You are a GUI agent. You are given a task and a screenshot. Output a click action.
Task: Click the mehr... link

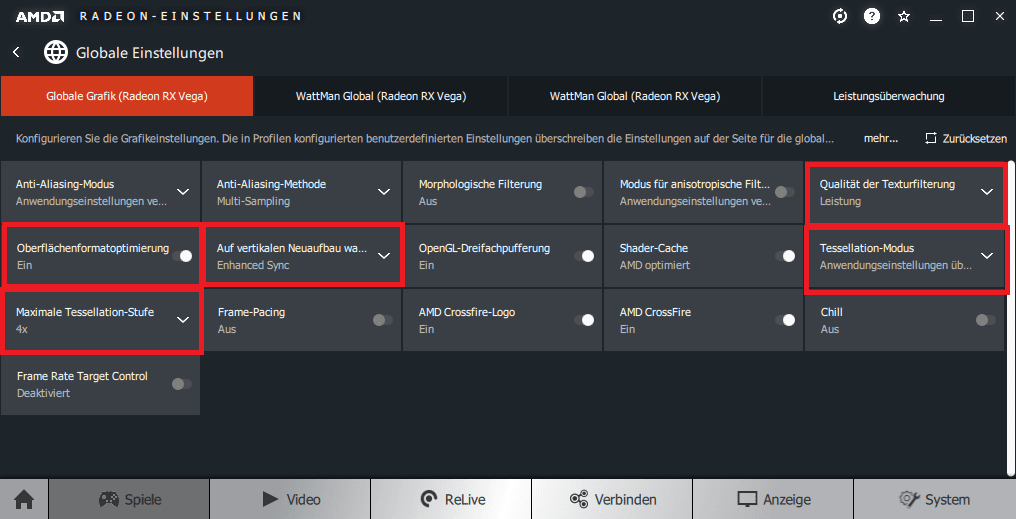[x=881, y=139]
